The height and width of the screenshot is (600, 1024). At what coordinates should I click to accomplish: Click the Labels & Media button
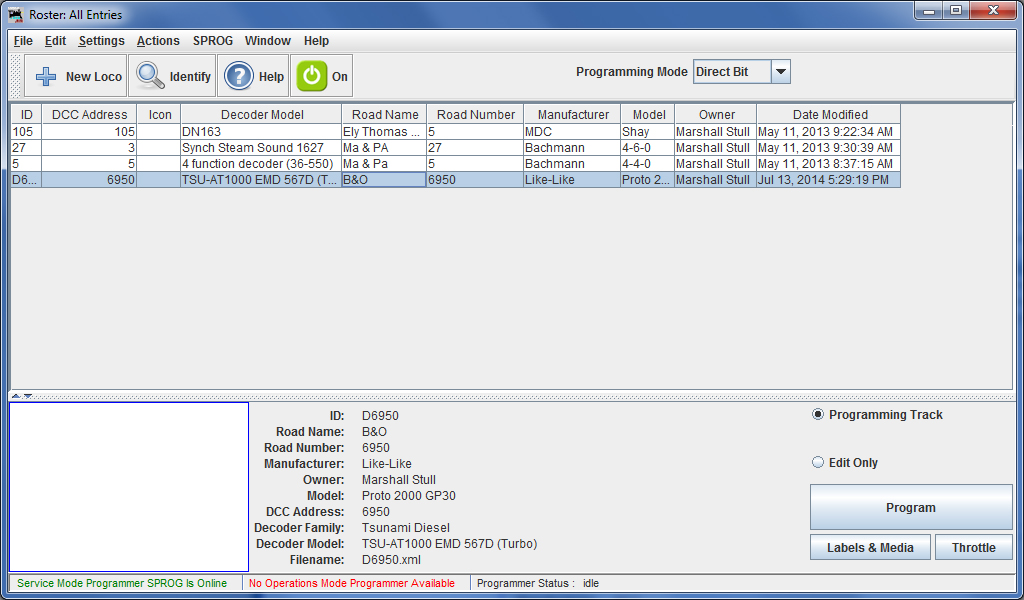click(870, 547)
